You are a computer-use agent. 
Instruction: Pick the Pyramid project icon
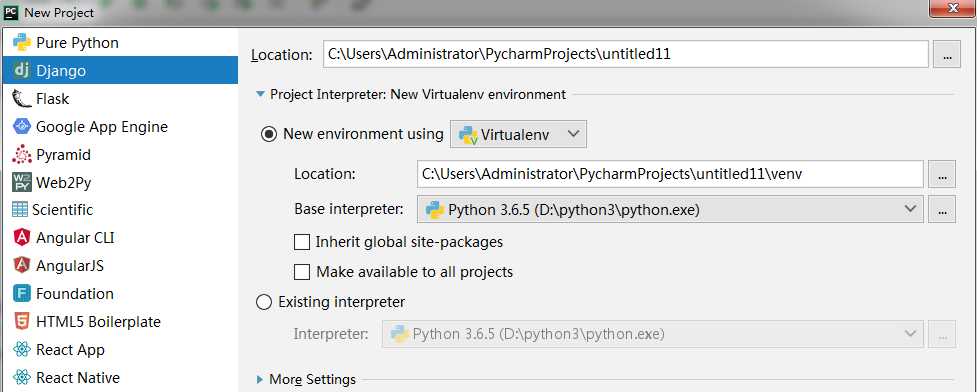22,155
